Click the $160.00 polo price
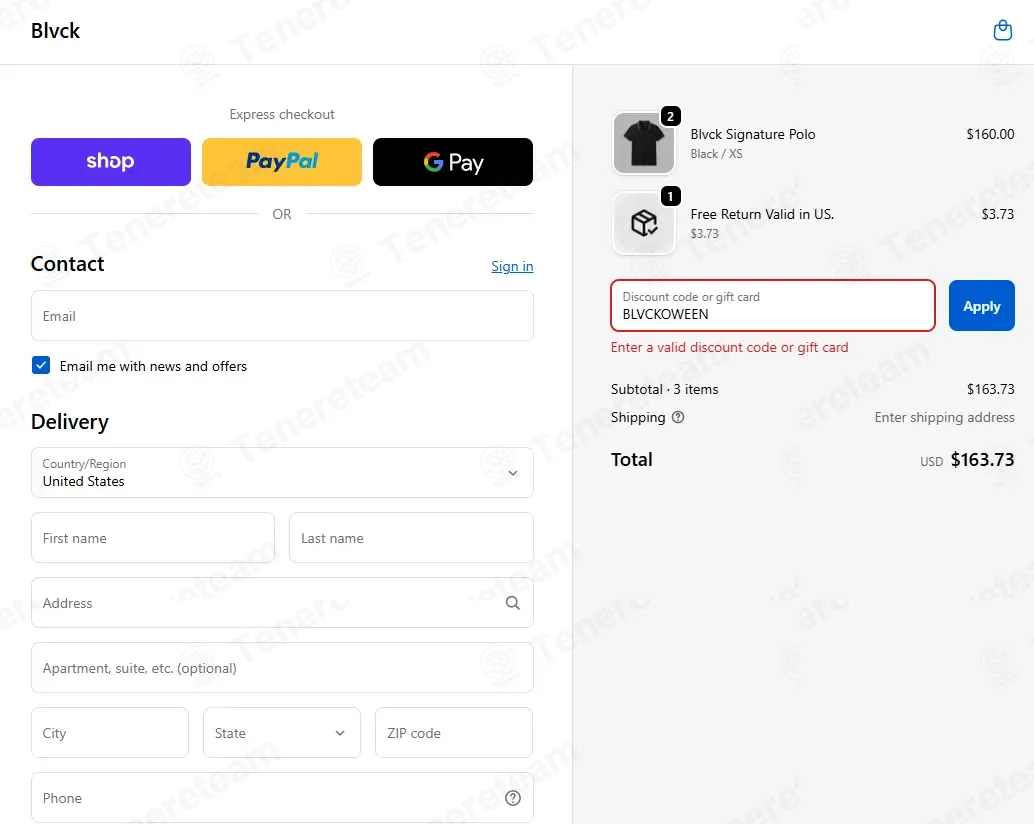The width and height of the screenshot is (1034, 824). (x=990, y=134)
